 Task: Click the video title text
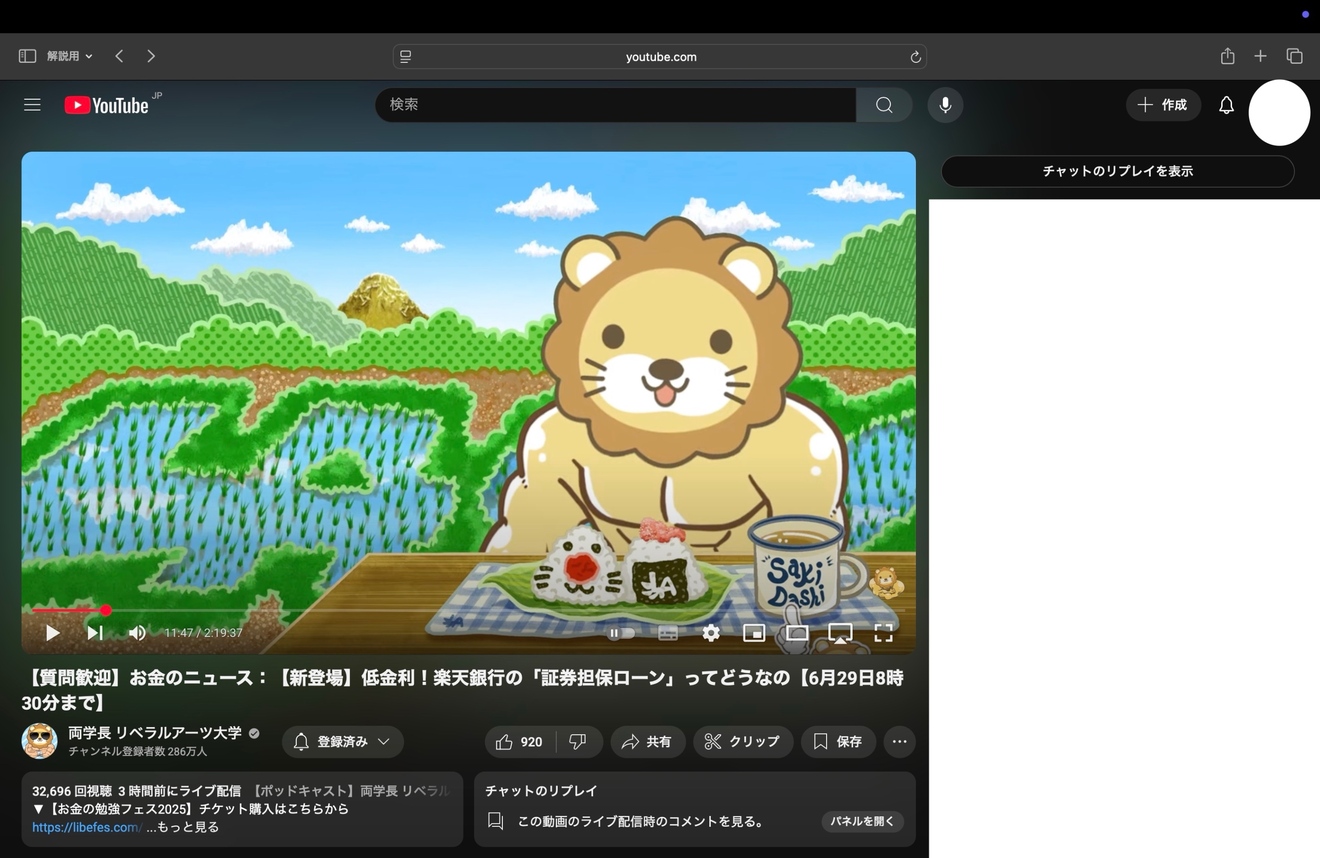[x=462, y=690]
